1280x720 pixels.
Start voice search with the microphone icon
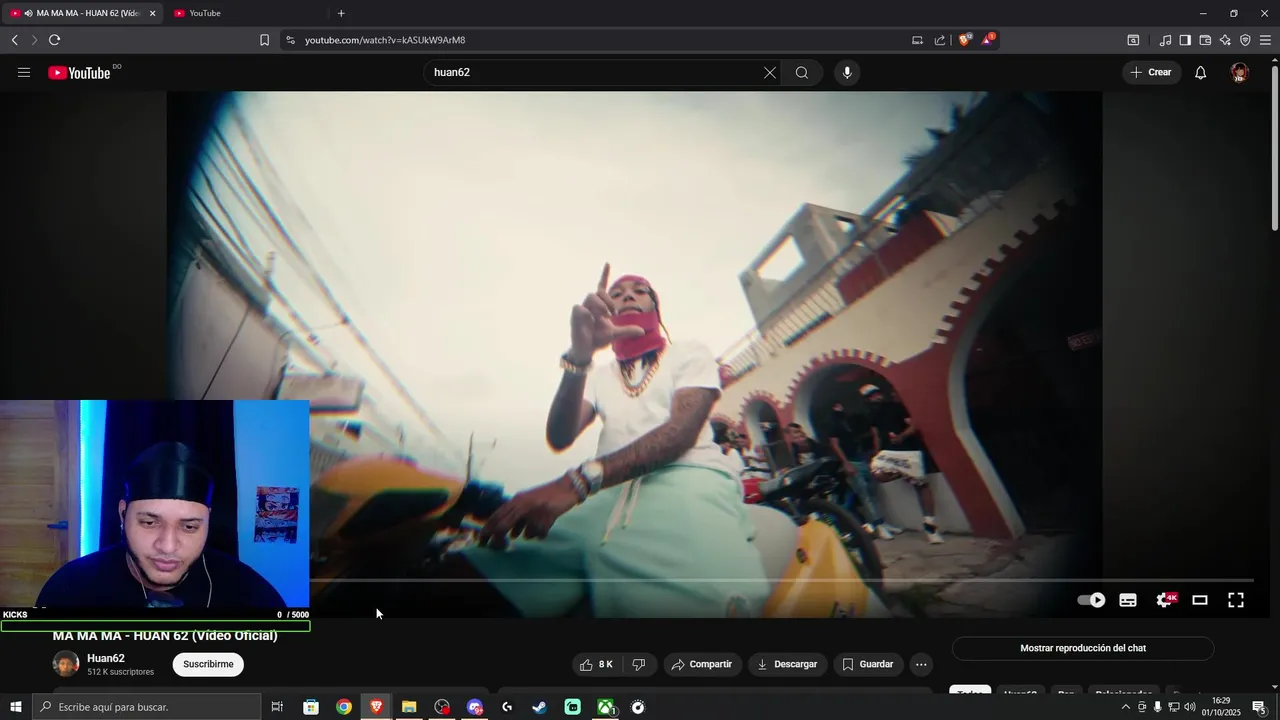847,72
